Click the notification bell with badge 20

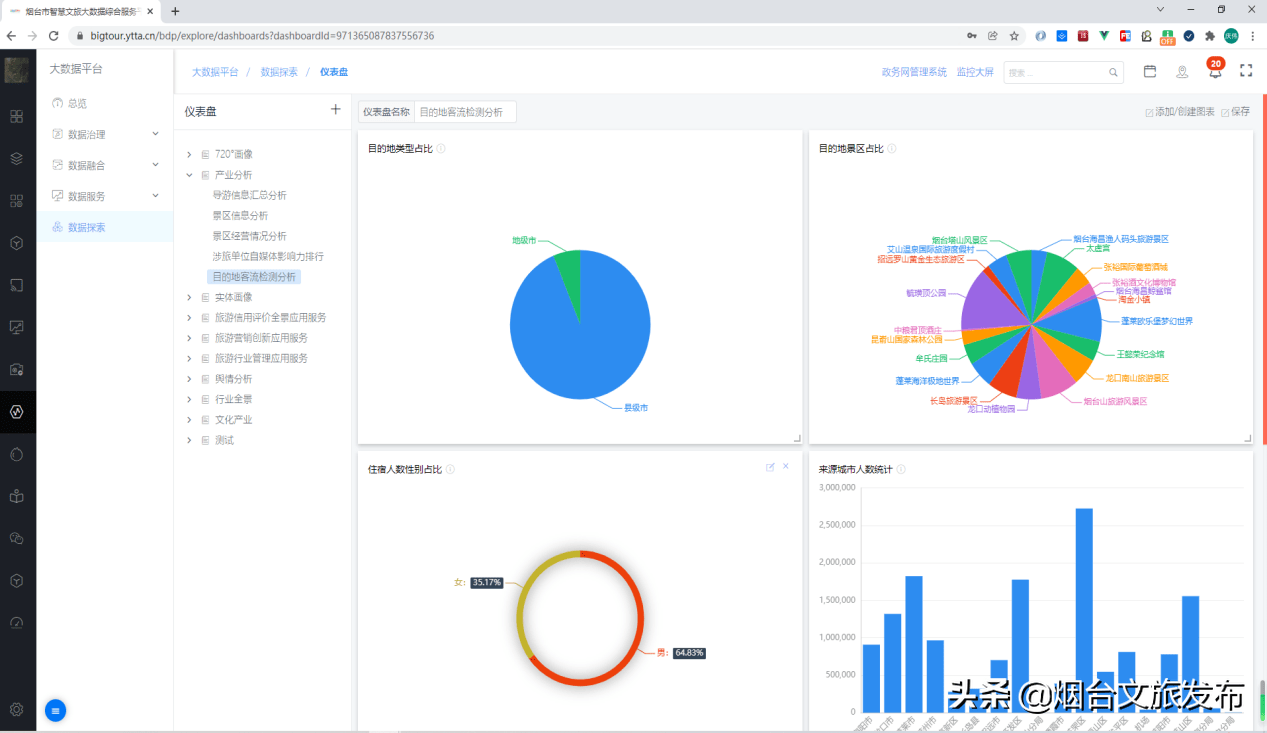pyautogui.click(x=1215, y=72)
